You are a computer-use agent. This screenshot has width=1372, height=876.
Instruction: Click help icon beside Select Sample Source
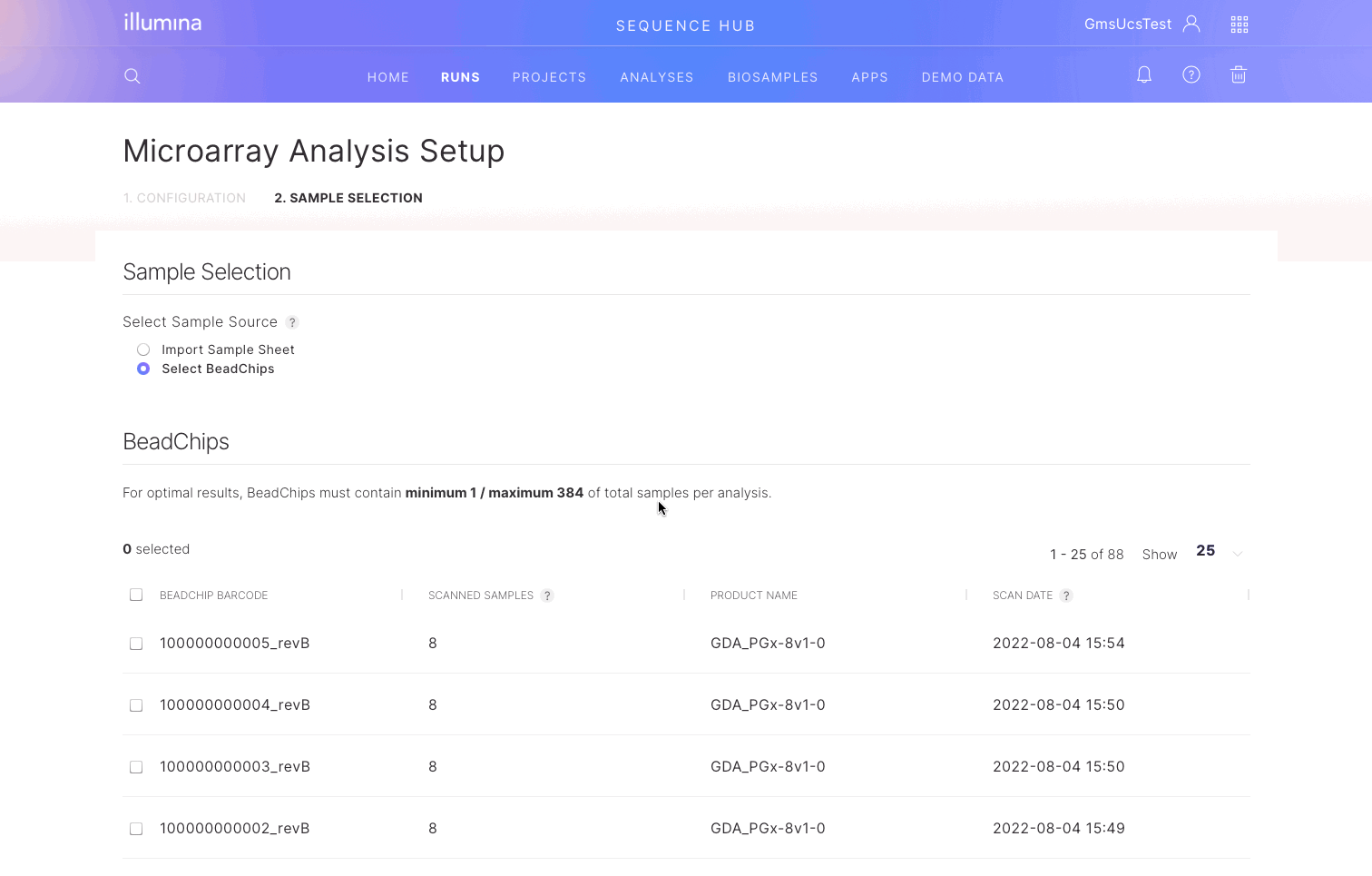pyautogui.click(x=292, y=322)
